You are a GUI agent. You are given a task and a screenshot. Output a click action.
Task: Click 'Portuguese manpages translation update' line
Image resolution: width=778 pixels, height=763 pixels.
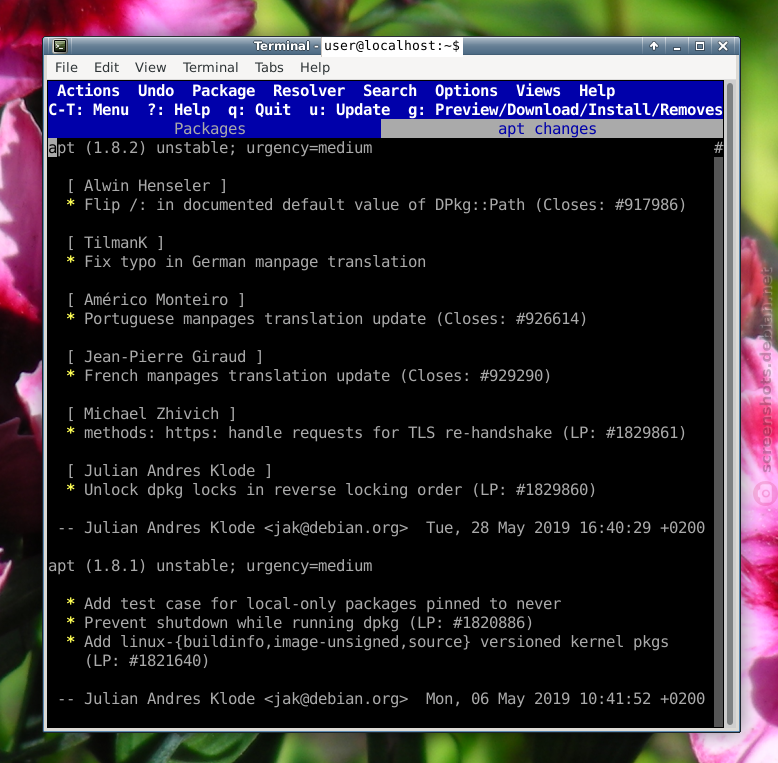coord(326,319)
